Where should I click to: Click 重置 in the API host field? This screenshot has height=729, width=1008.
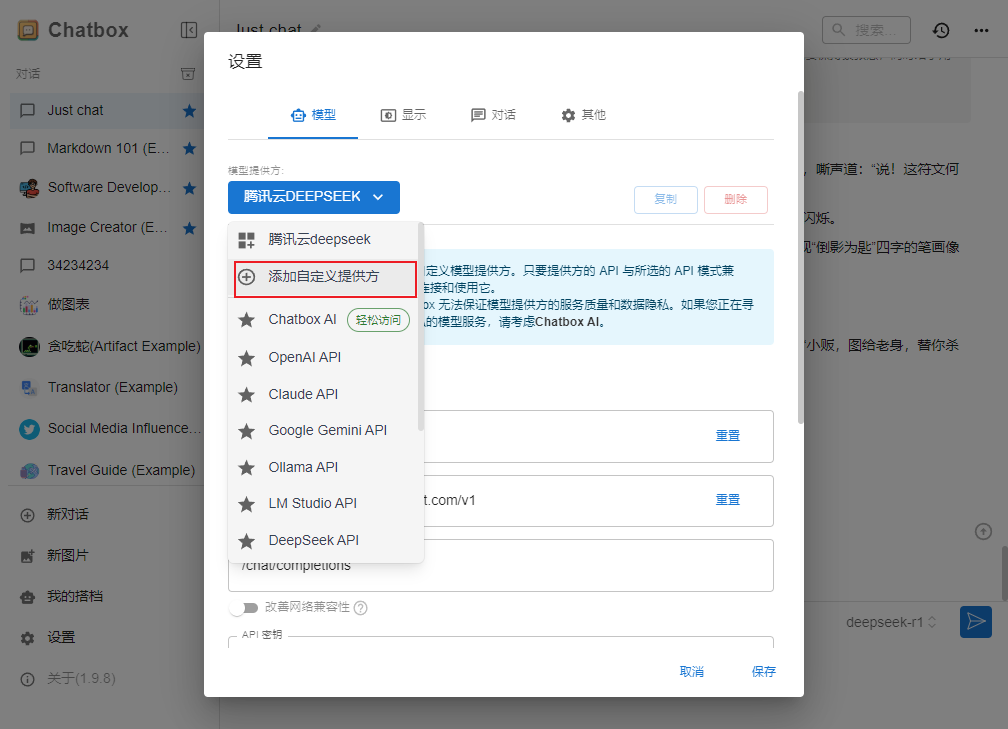tap(728, 500)
